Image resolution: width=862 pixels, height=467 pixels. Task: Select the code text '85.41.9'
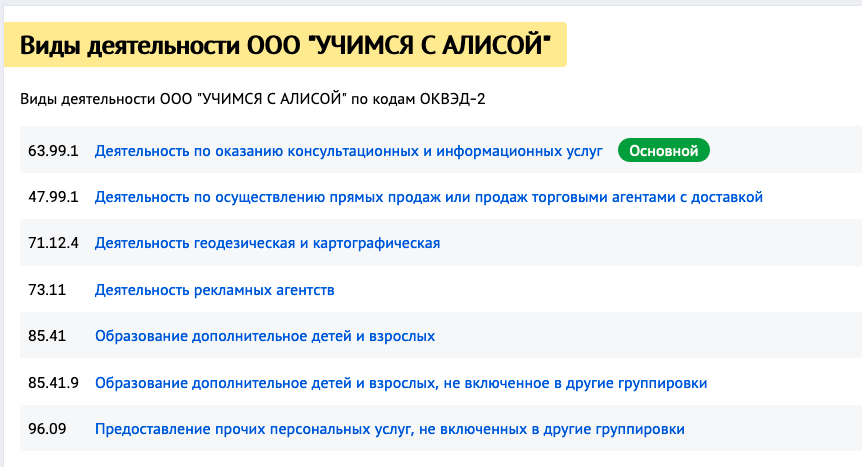[53, 383]
